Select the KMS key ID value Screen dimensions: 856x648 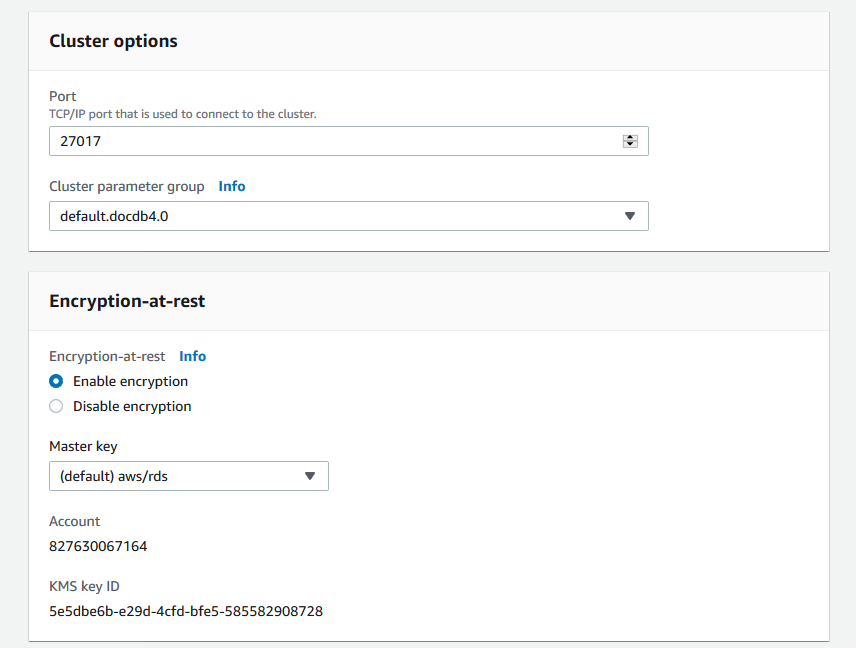coord(186,611)
